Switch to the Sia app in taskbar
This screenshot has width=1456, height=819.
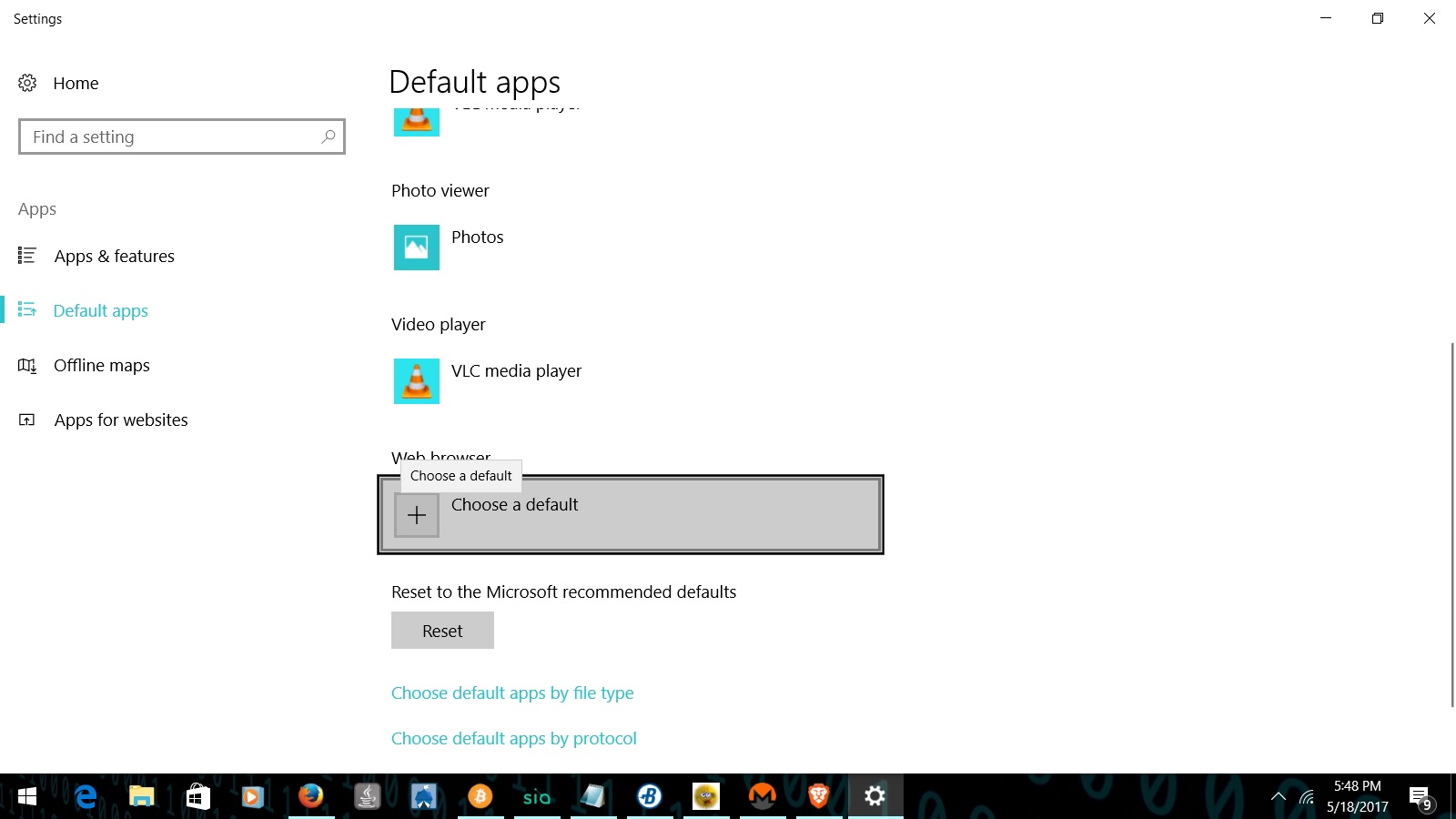tap(537, 796)
